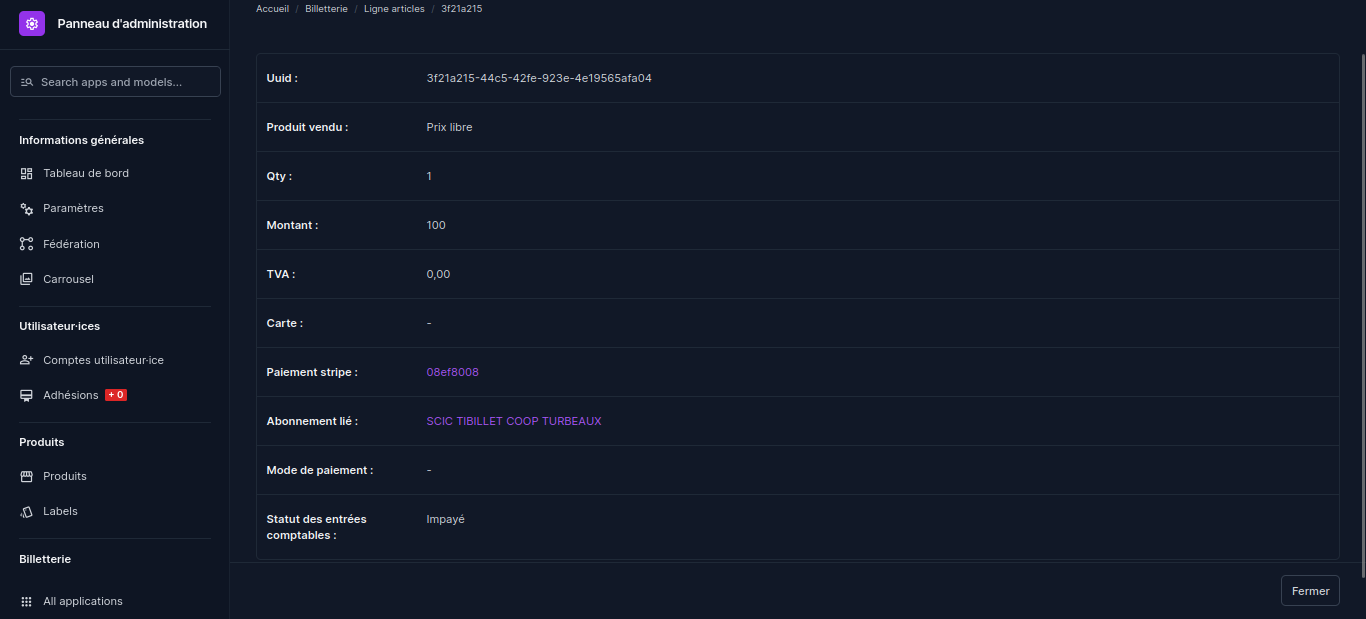Open Paramètres gear icon in sidebar
This screenshot has height=619, width=1366.
[x=27, y=208]
